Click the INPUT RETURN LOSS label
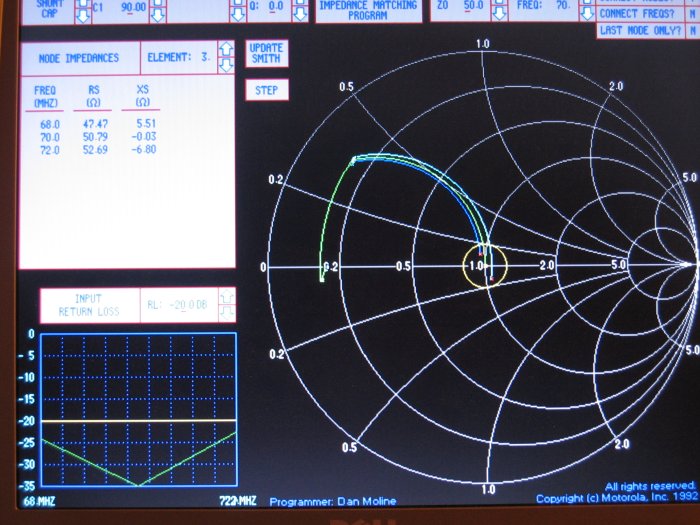Viewport: 700px width, 525px height. click(x=88, y=305)
